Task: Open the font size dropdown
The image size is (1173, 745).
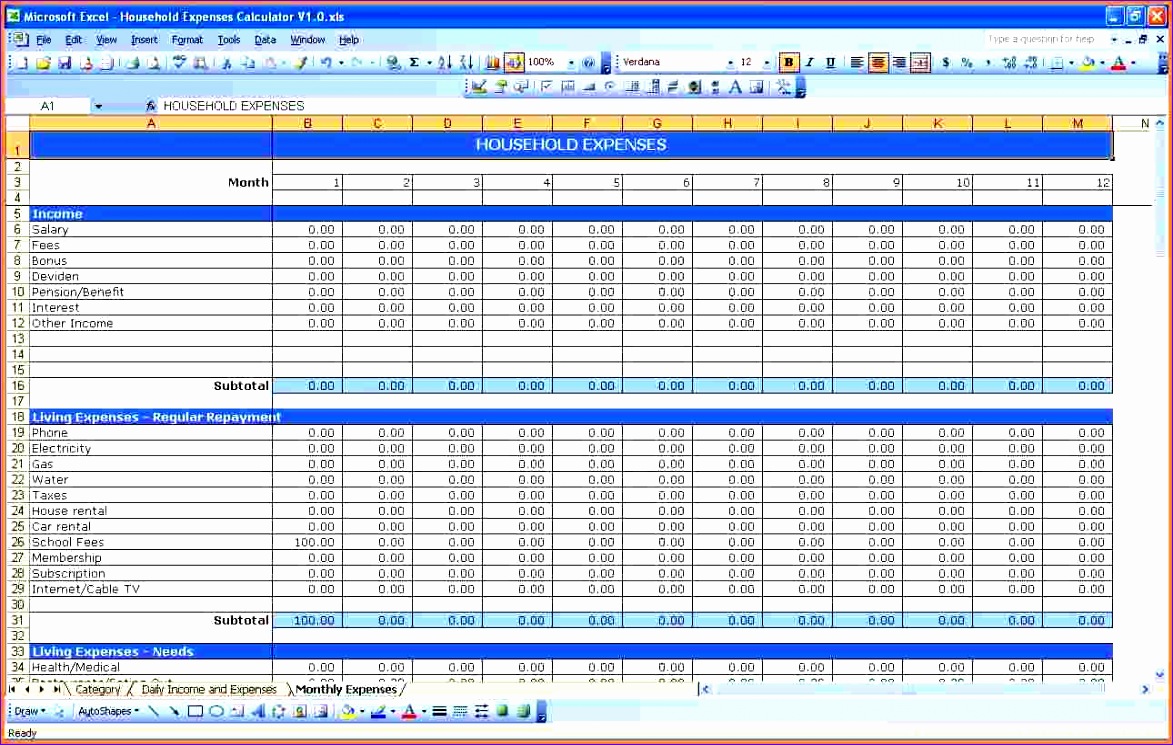Action: 766,62
